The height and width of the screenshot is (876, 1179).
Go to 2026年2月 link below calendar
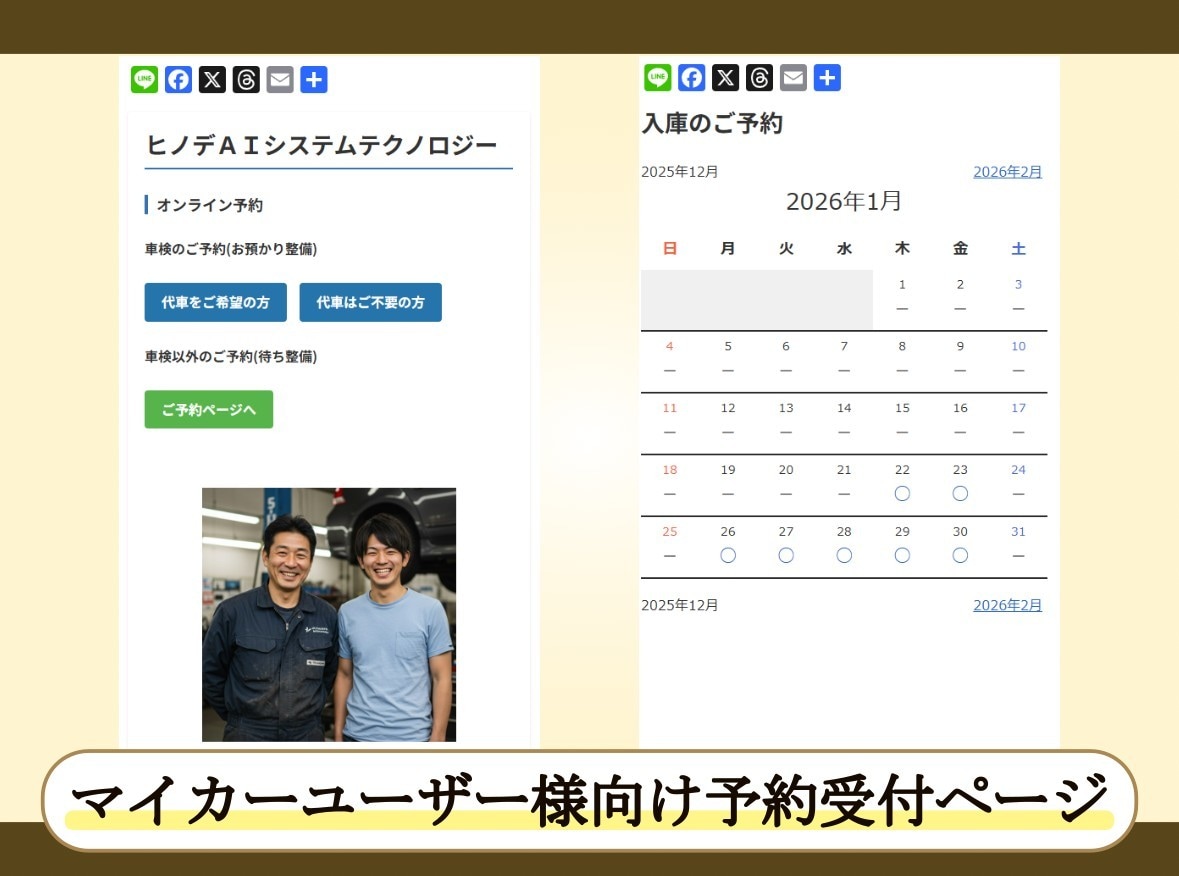tap(1007, 605)
